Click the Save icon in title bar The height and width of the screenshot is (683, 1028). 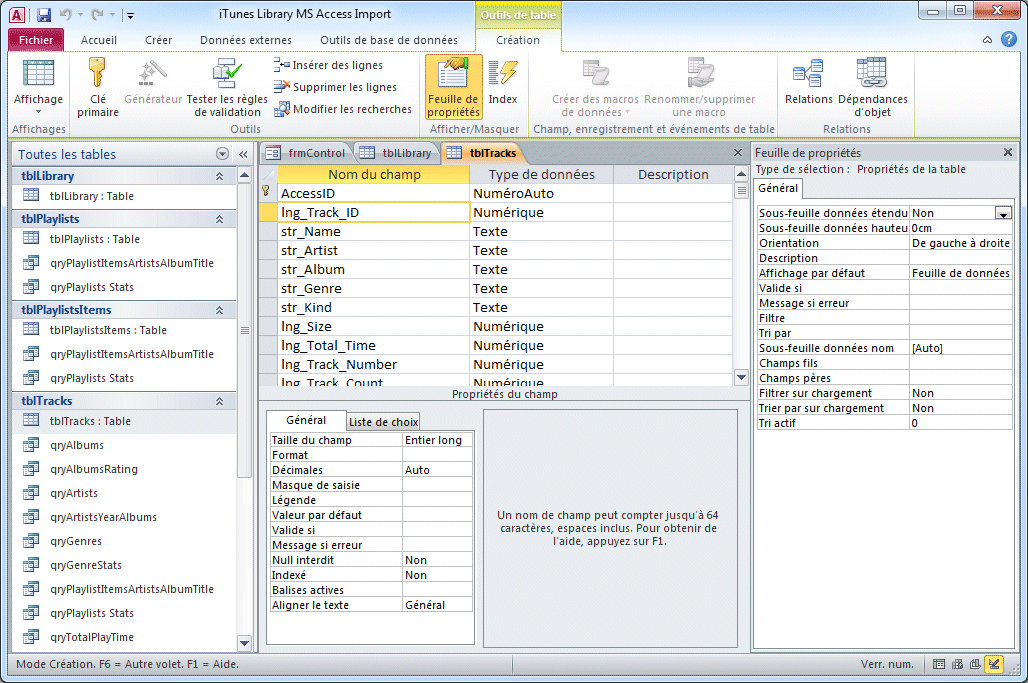pyautogui.click(x=44, y=15)
